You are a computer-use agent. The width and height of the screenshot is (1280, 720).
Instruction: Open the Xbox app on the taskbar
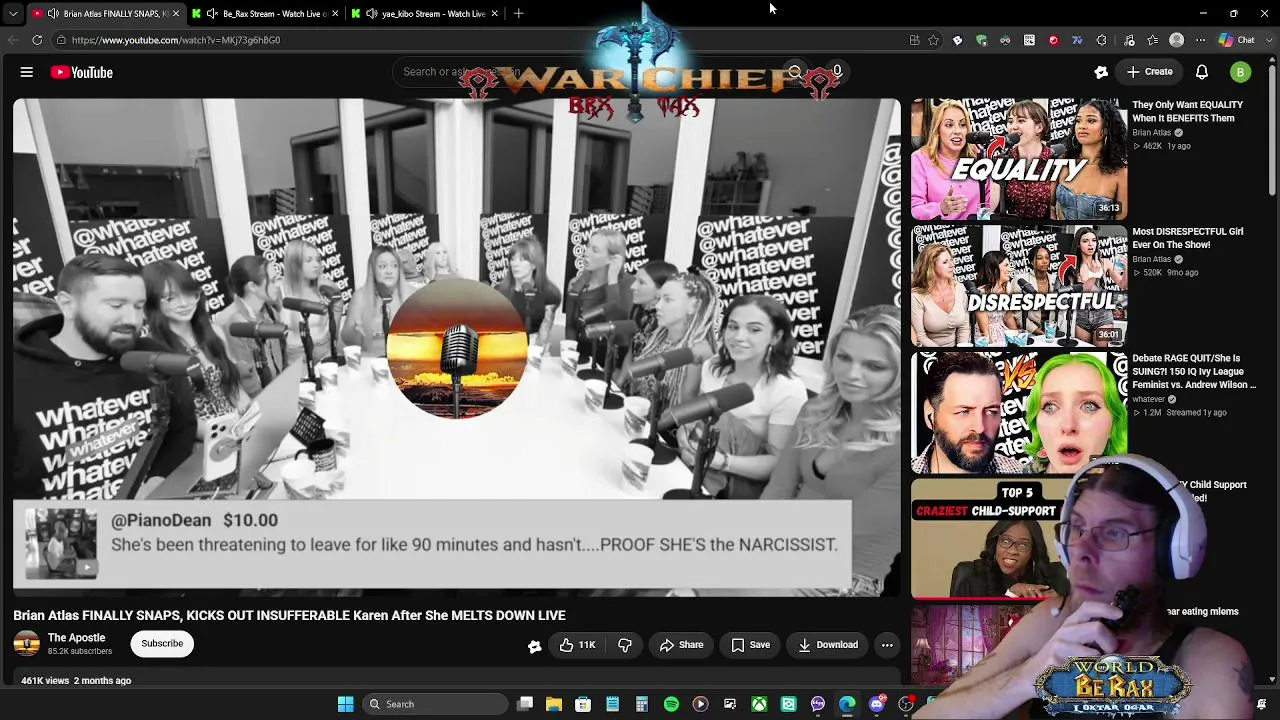tap(759, 704)
